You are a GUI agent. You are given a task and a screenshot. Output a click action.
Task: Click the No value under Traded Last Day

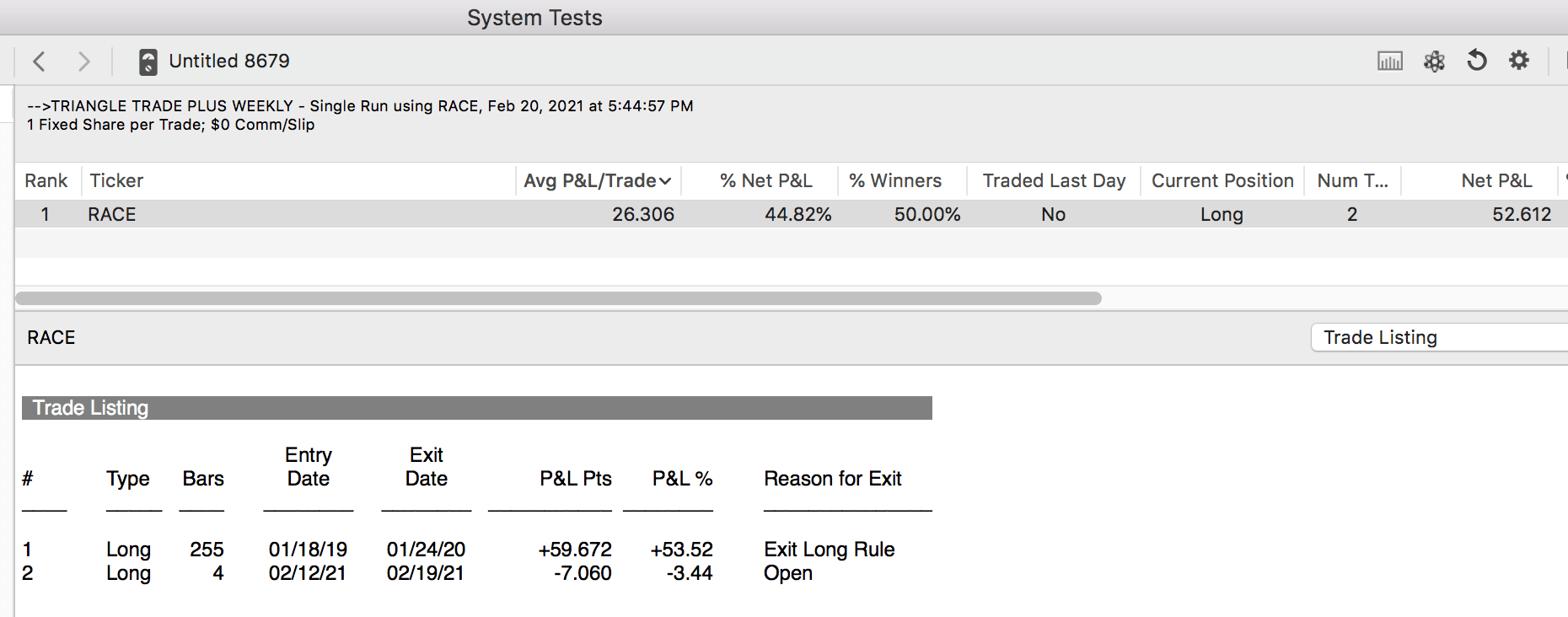(x=1054, y=214)
